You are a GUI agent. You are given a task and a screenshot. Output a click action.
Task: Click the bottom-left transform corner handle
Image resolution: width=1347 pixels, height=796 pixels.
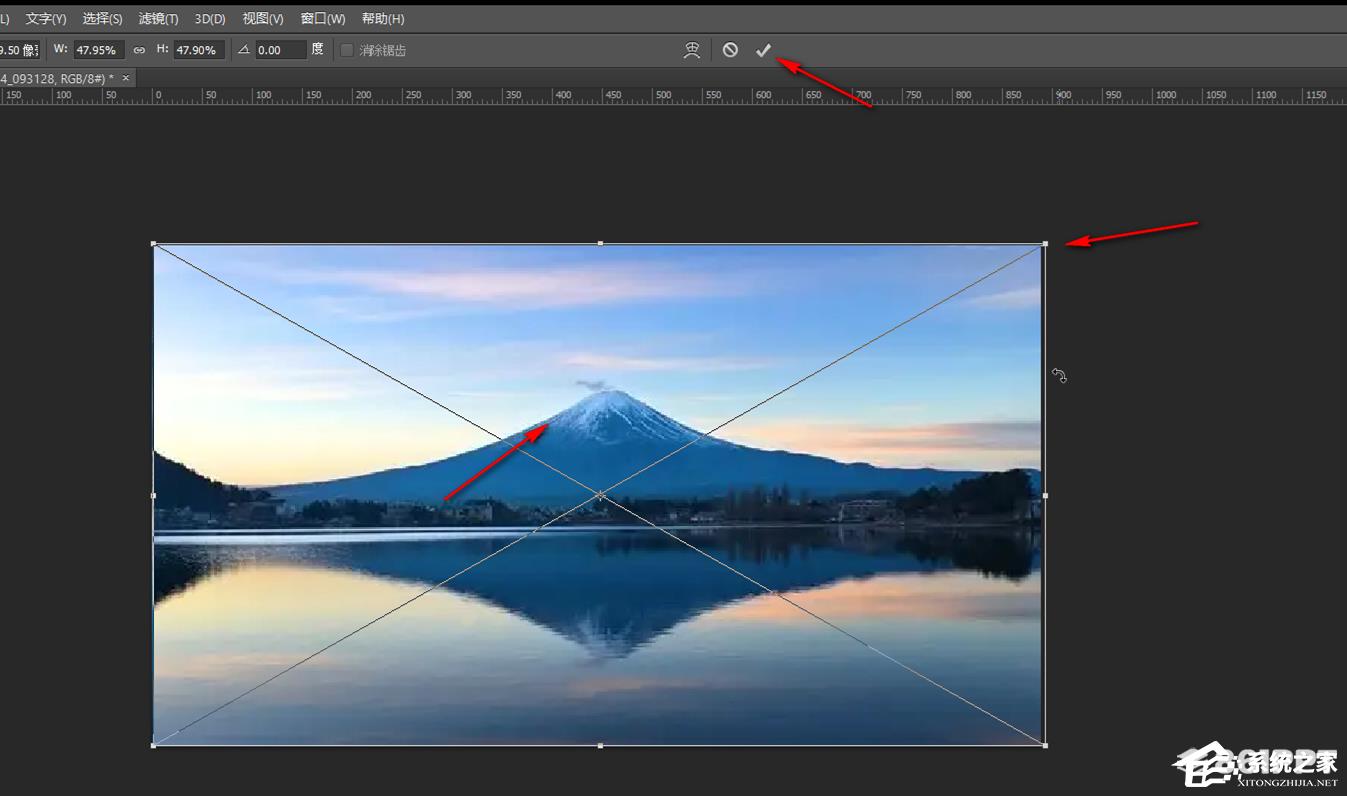pyautogui.click(x=153, y=745)
